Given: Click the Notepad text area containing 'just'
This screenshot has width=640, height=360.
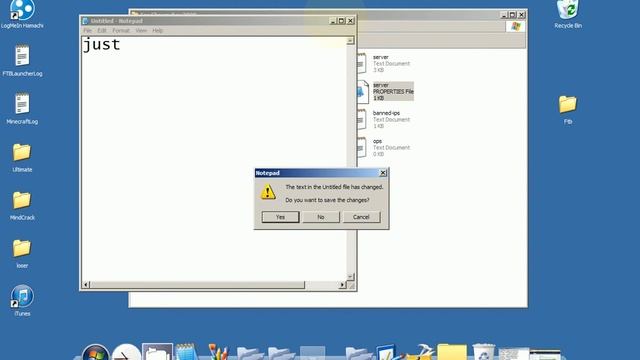Looking at the screenshot, I should 214,158.
